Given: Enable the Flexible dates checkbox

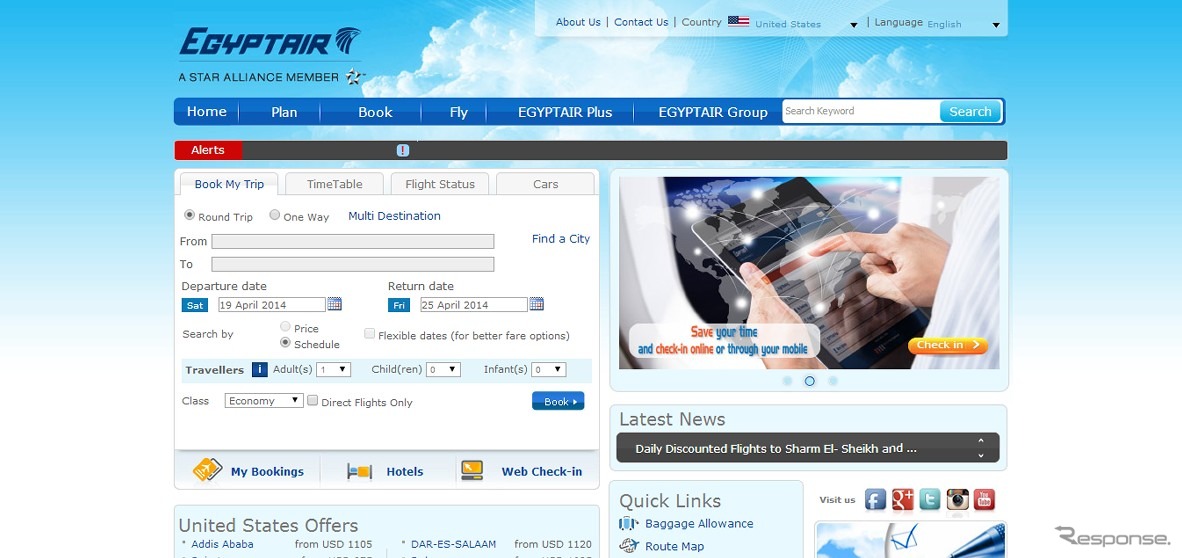Looking at the screenshot, I should pos(369,333).
